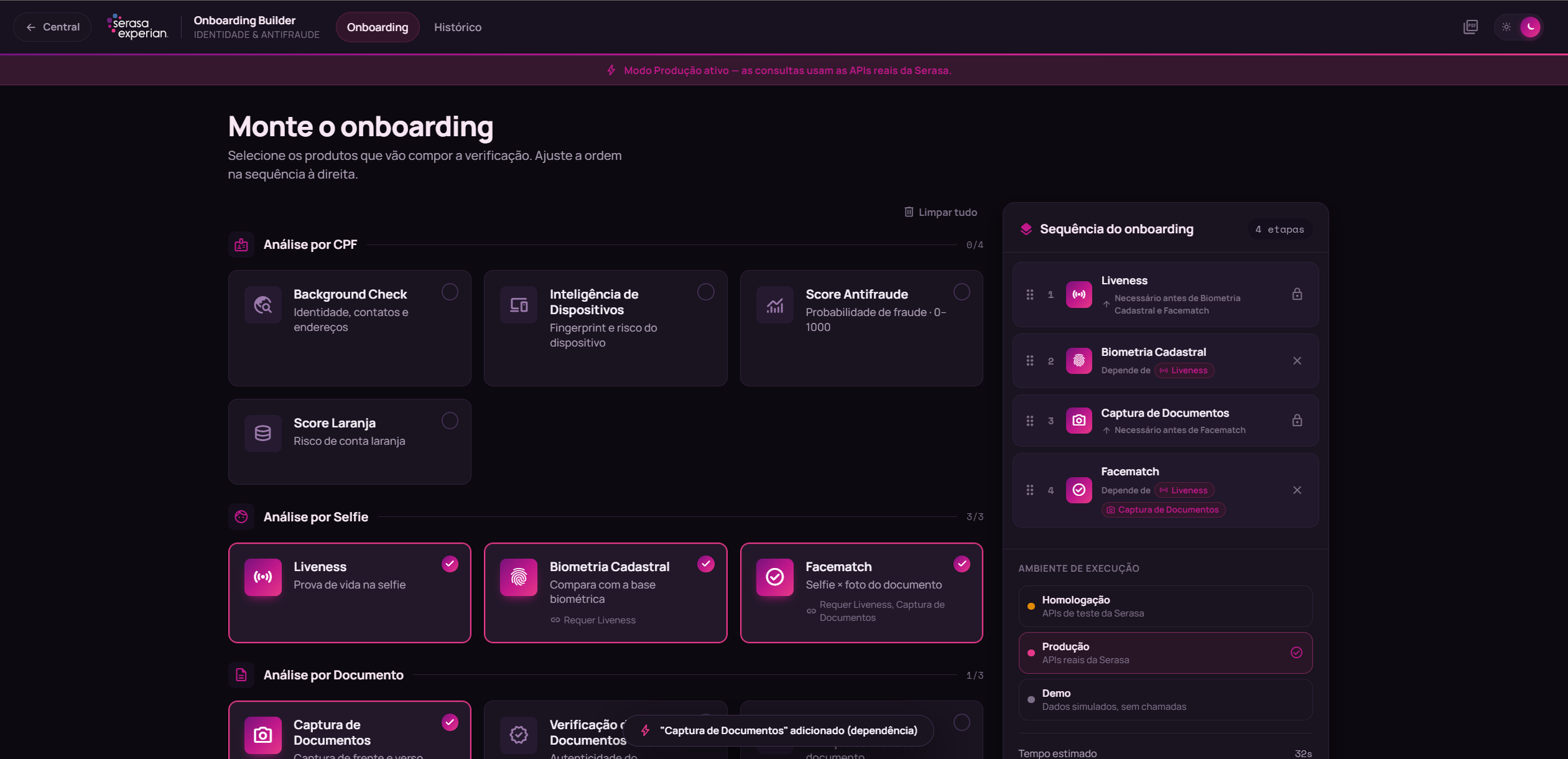The height and width of the screenshot is (759, 1568).
Task: Click the Captura de Documentos camera card icon
Action: tap(263, 735)
